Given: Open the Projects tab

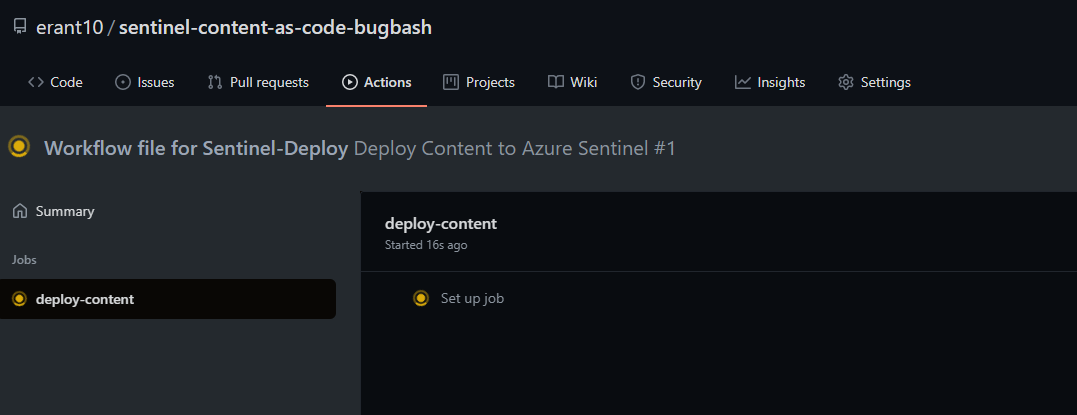Looking at the screenshot, I should point(479,82).
